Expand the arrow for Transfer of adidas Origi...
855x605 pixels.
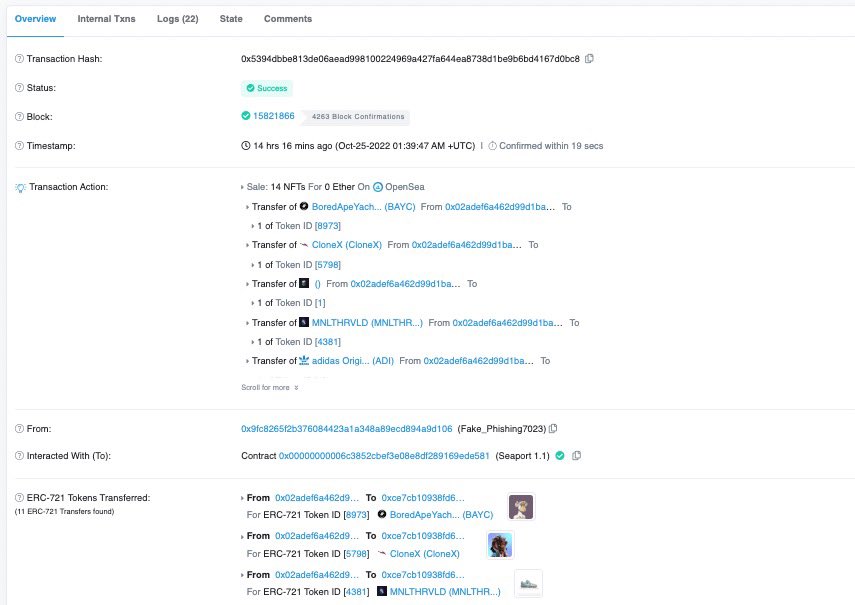click(x=248, y=361)
